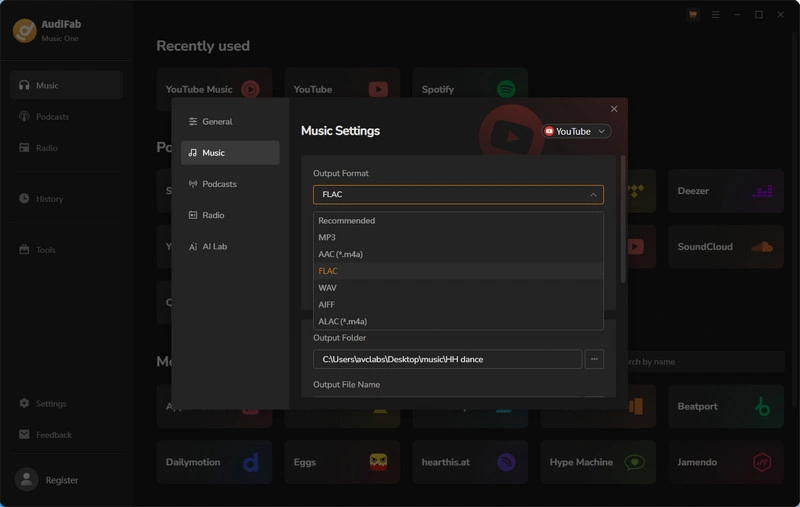The width and height of the screenshot is (800, 507).
Task: Open AI Lab settings tab
Action: coord(230,246)
